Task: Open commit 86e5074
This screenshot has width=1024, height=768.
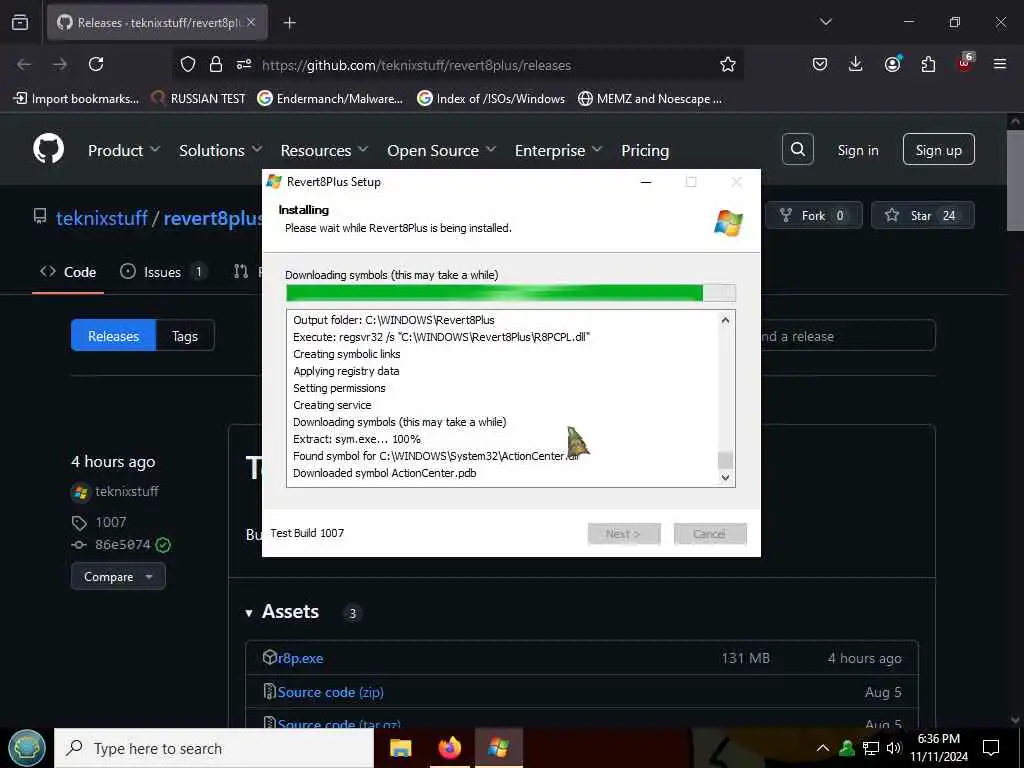Action: coord(123,544)
